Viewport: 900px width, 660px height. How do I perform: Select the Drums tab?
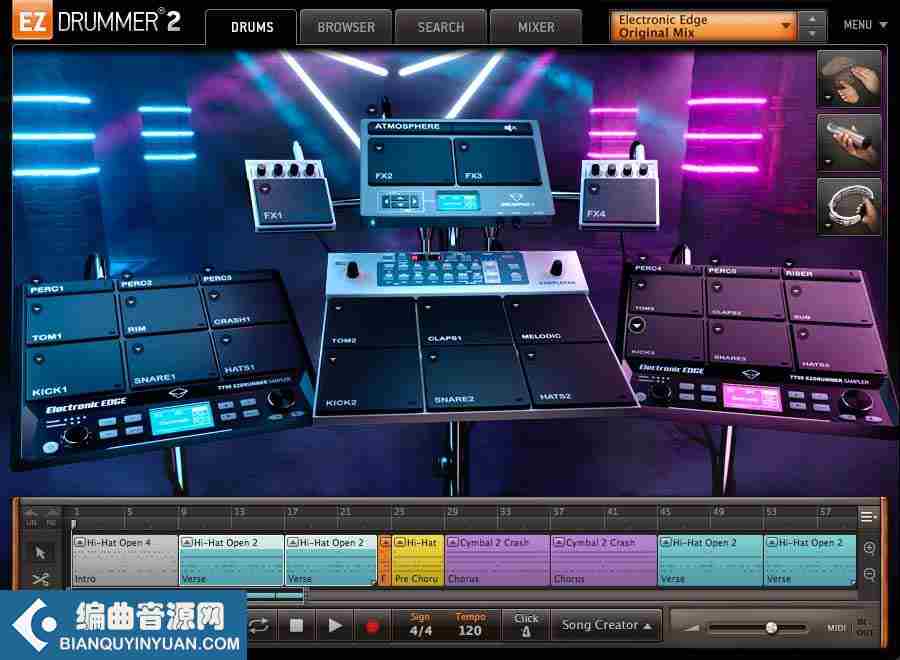[251, 27]
